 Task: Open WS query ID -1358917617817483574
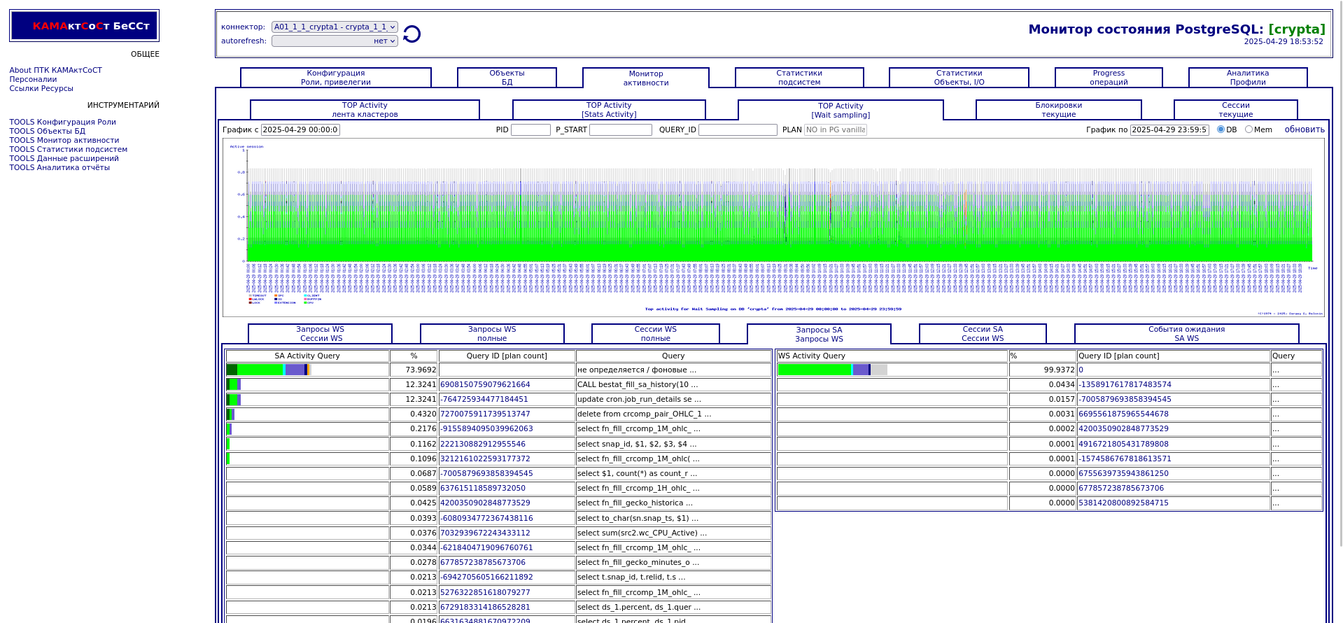tap(1125, 385)
